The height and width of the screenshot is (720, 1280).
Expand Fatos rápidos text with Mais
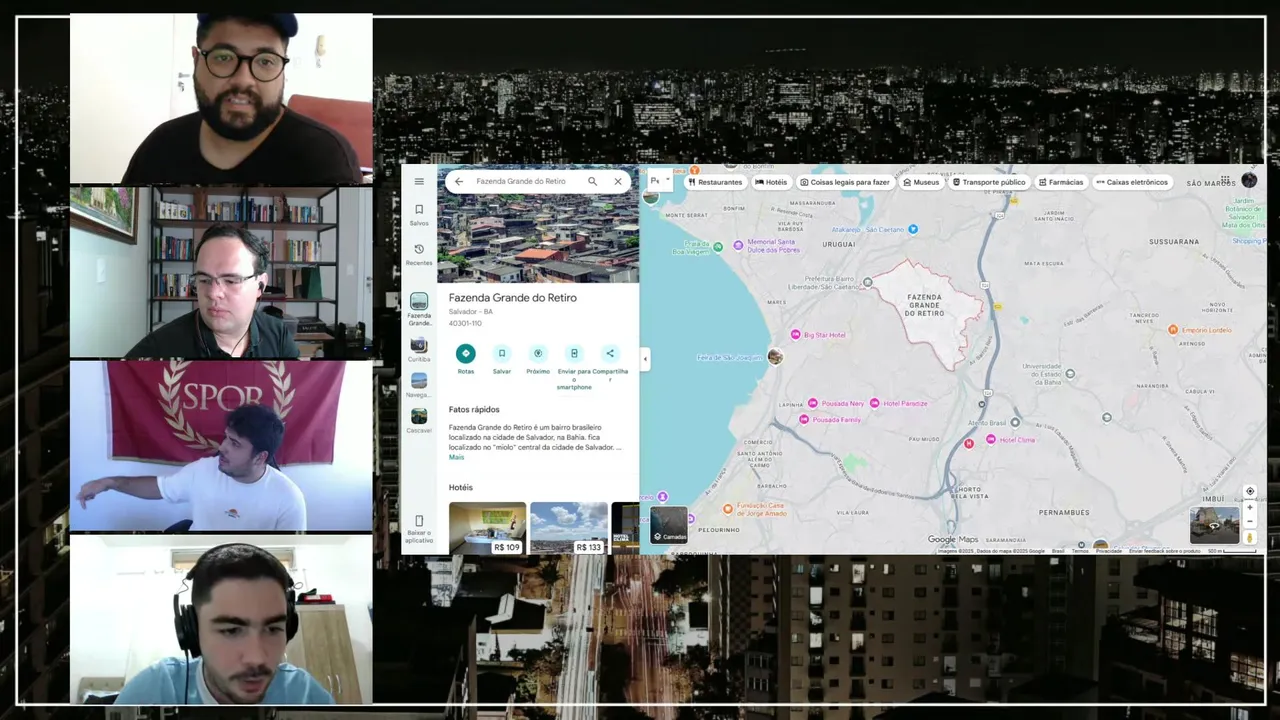[x=456, y=457]
